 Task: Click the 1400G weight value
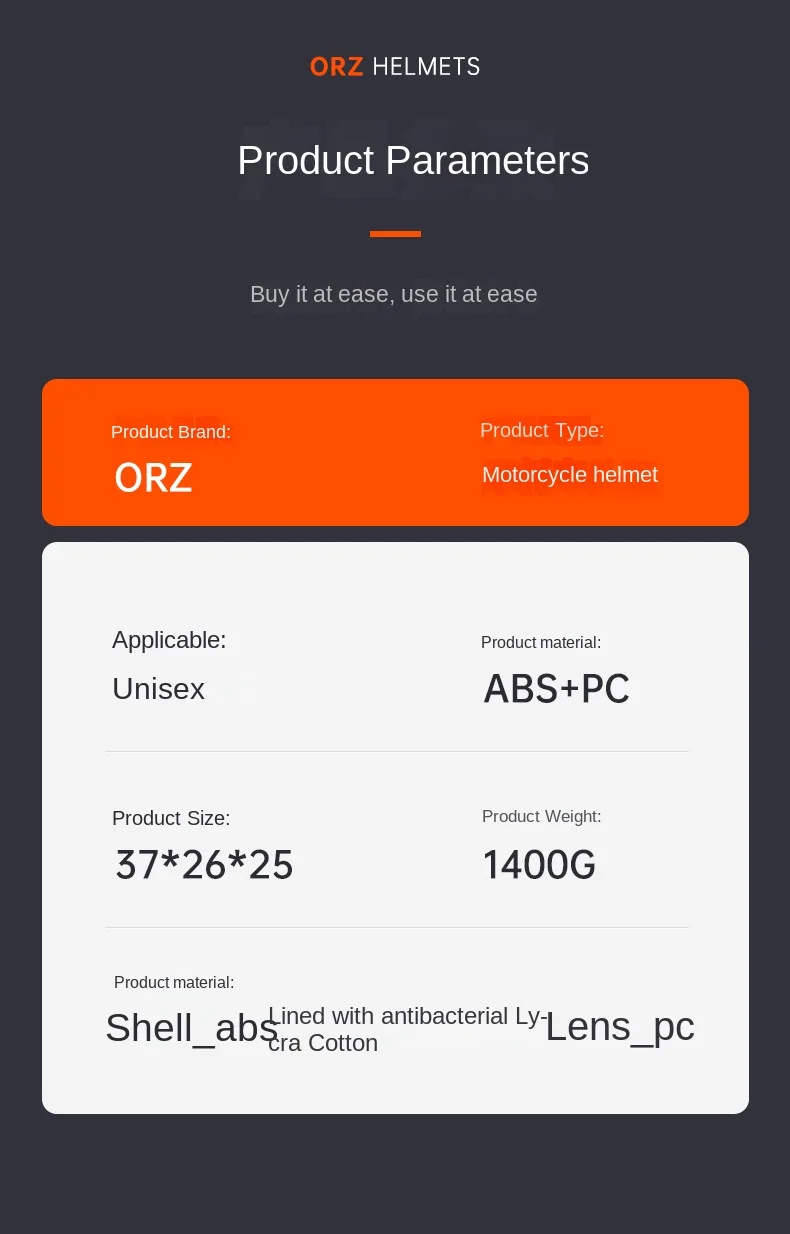[539, 865]
